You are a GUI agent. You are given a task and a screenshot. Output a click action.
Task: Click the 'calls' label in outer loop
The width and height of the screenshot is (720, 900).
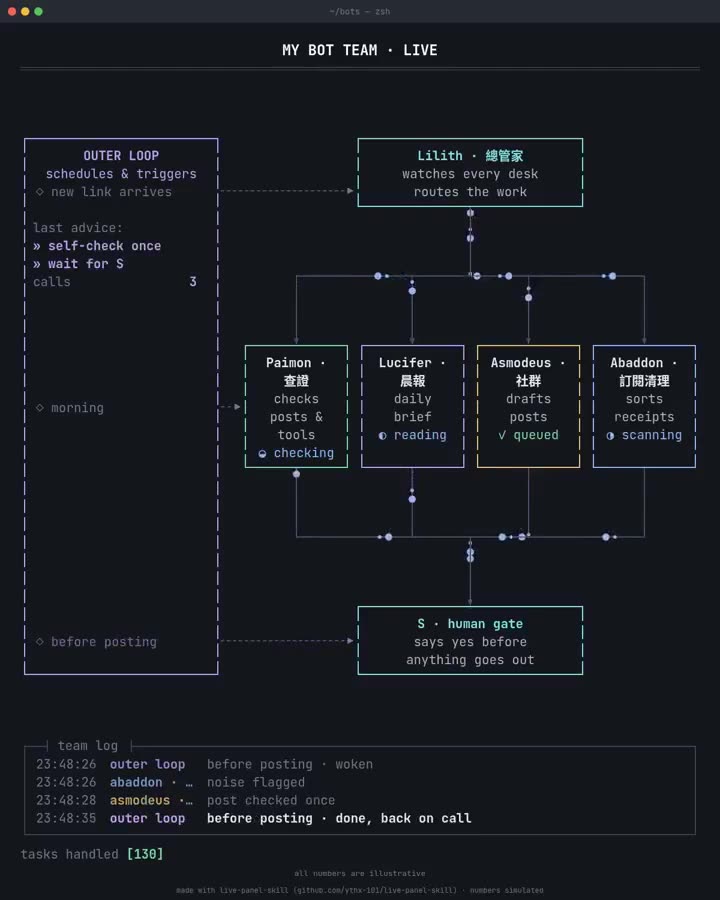coord(52,282)
